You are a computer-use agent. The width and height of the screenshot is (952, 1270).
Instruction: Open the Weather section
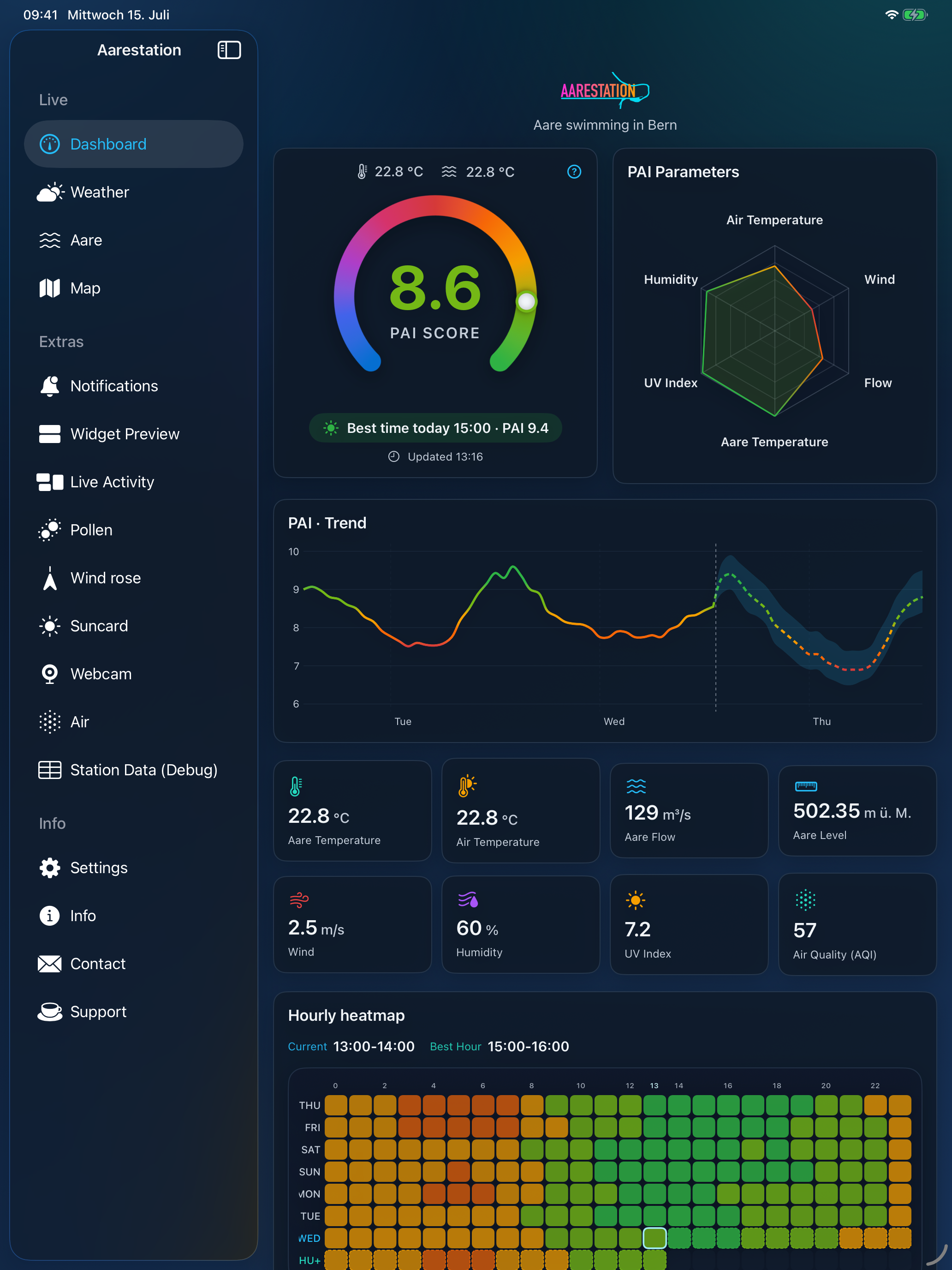[x=134, y=192]
